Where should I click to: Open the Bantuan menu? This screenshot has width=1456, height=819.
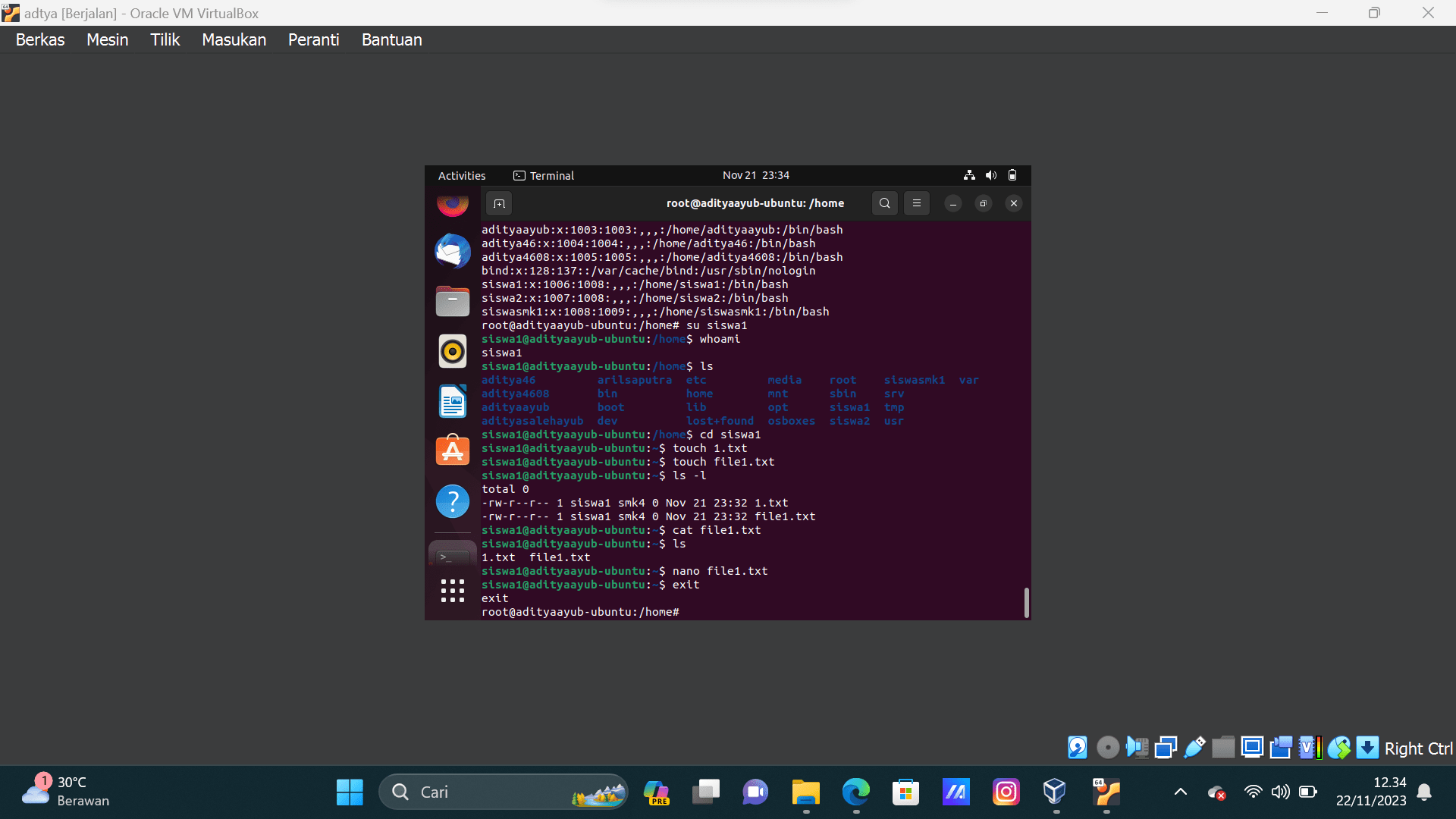click(391, 39)
